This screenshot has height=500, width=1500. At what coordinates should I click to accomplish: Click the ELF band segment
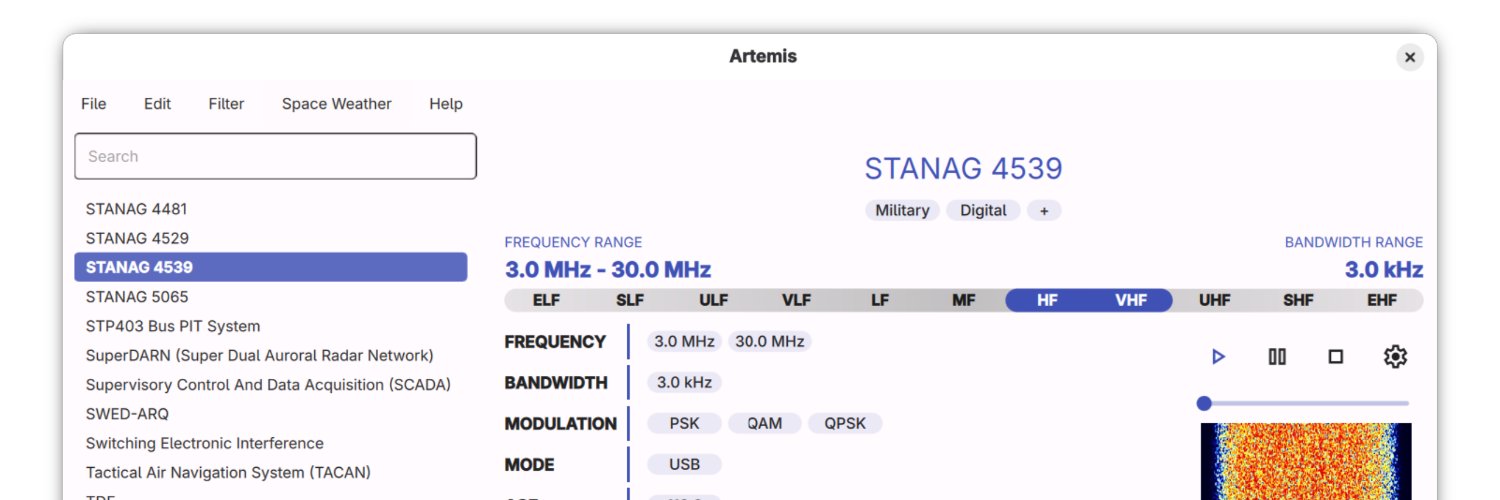point(546,300)
